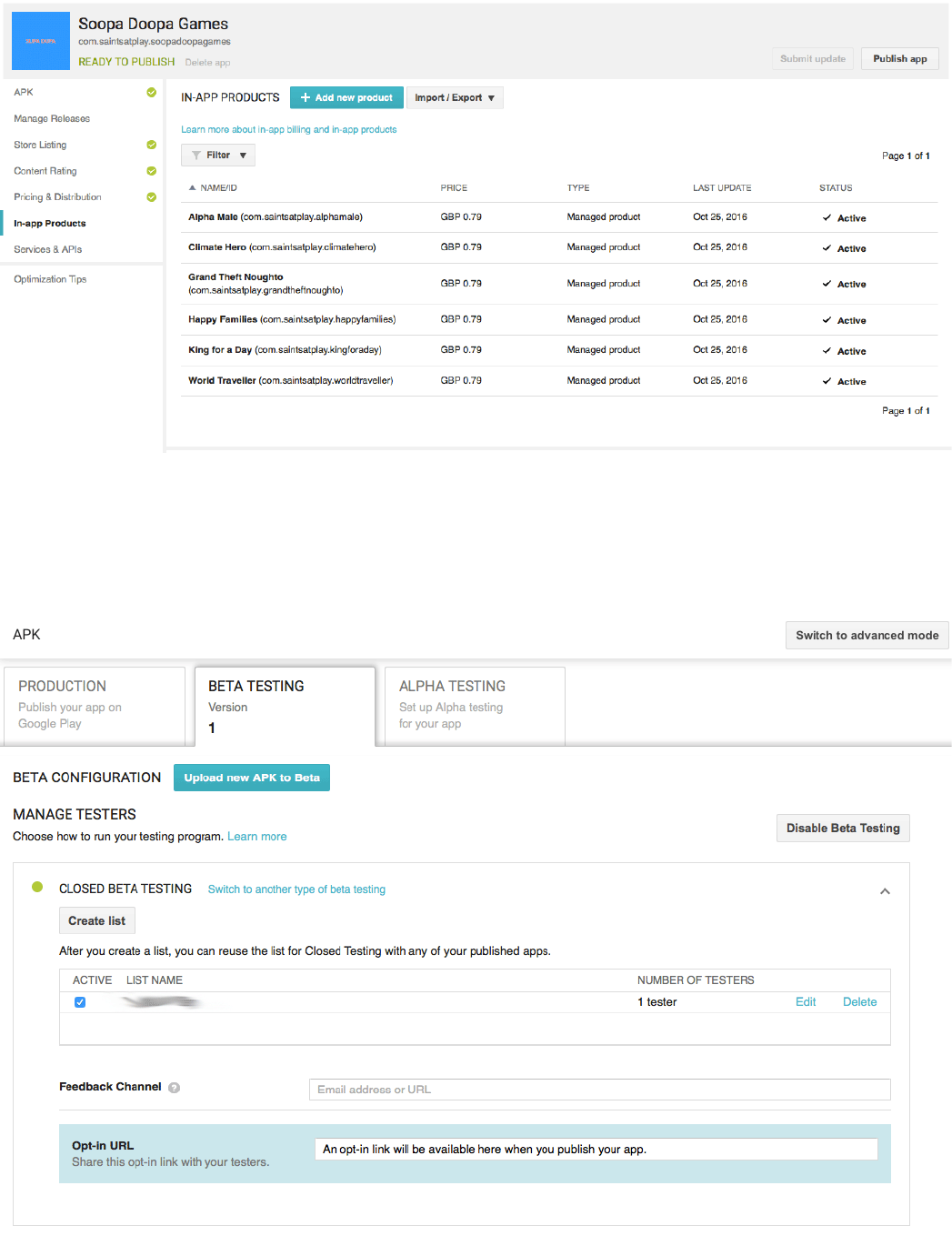Click the Opt-in URL text field

(596, 1150)
